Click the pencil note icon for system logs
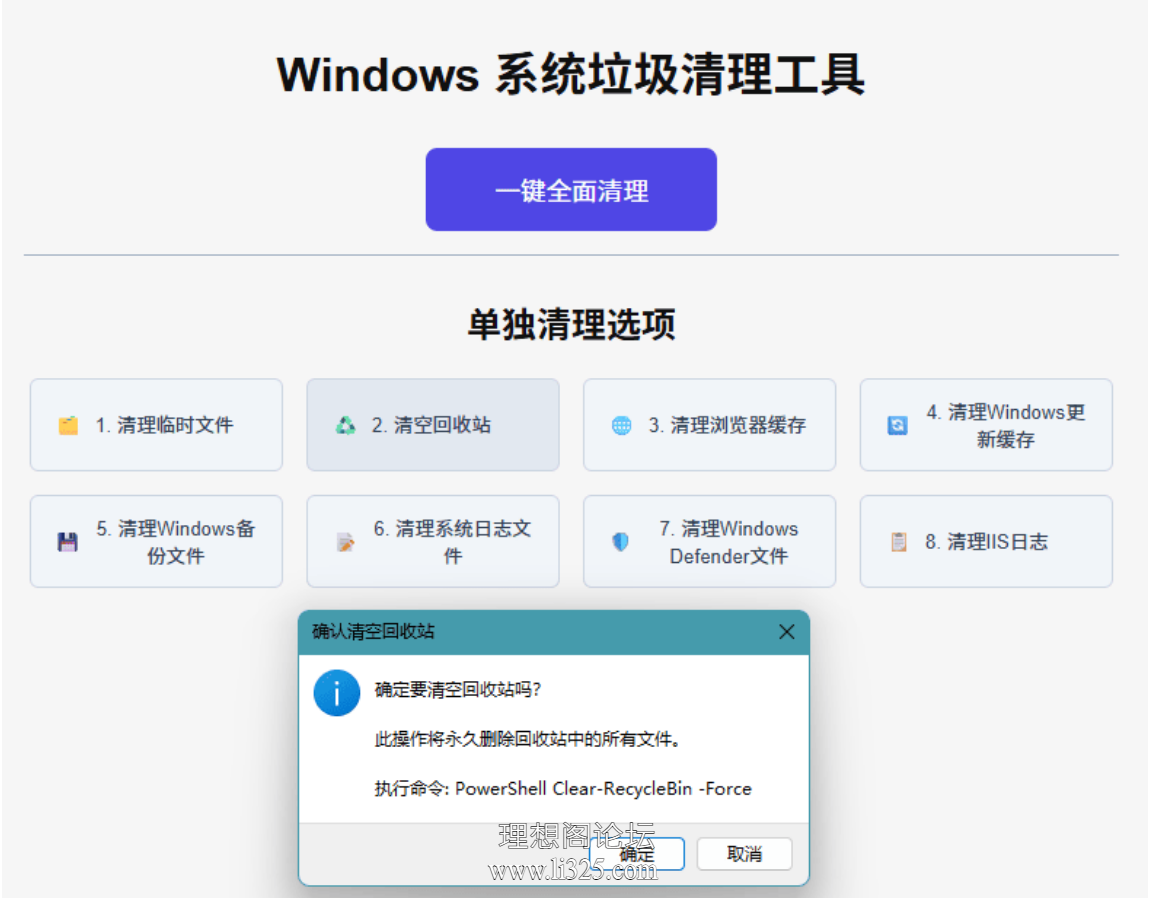Screen dimensions: 1160x898 click(x=345, y=542)
